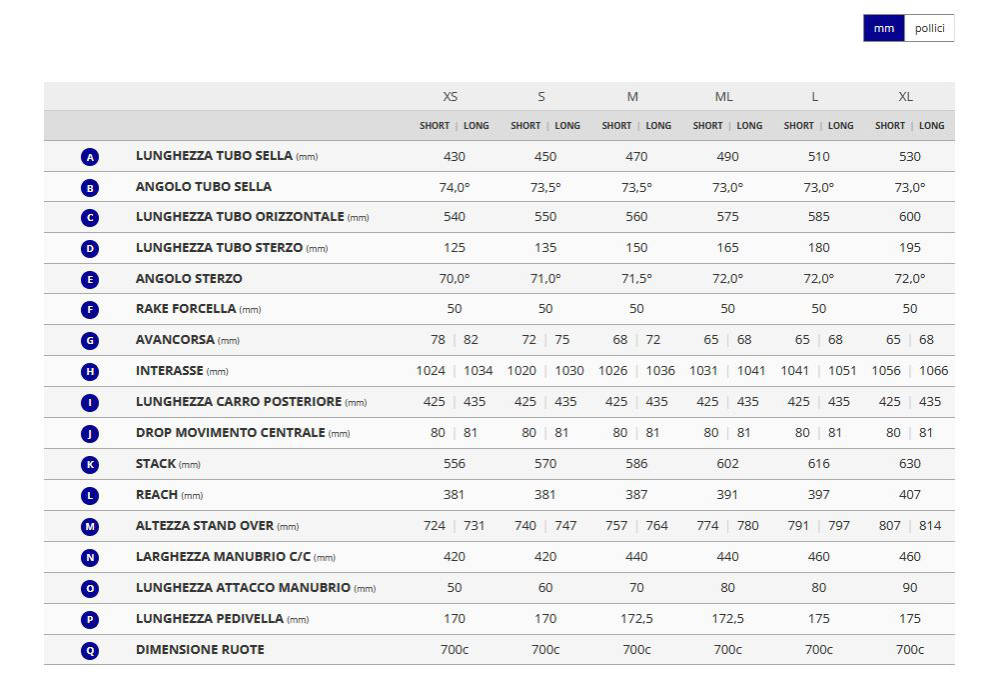The width and height of the screenshot is (987, 692).
Task: Click the LONG label under size L
Action: pos(840,125)
